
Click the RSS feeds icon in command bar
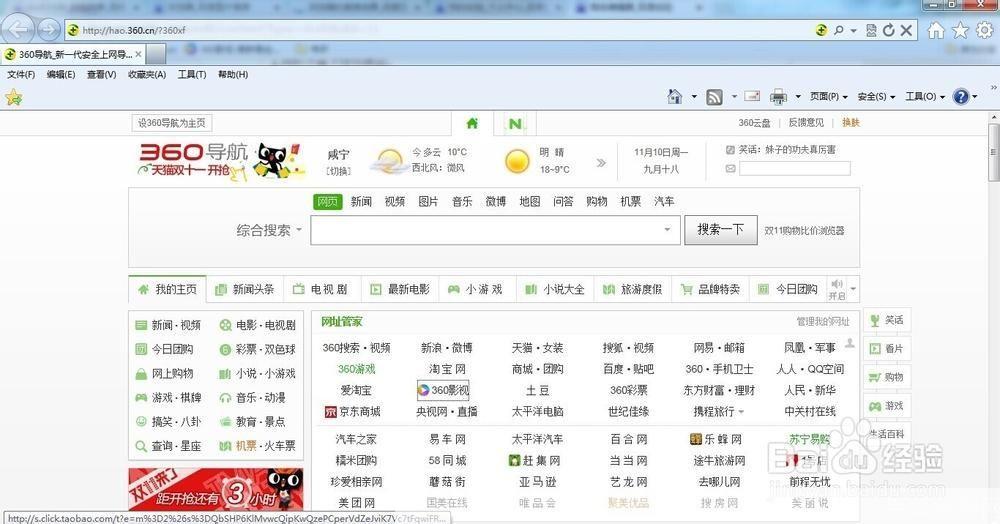point(714,97)
